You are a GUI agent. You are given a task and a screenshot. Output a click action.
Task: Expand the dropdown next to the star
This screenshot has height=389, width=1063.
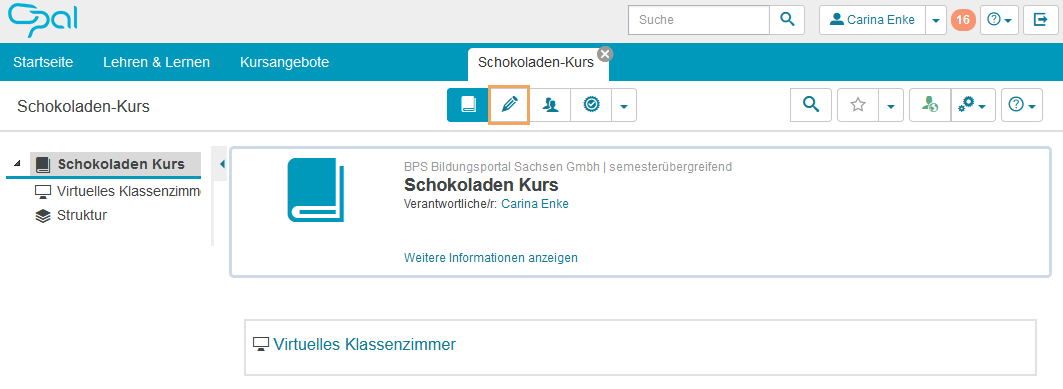pos(891,105)
